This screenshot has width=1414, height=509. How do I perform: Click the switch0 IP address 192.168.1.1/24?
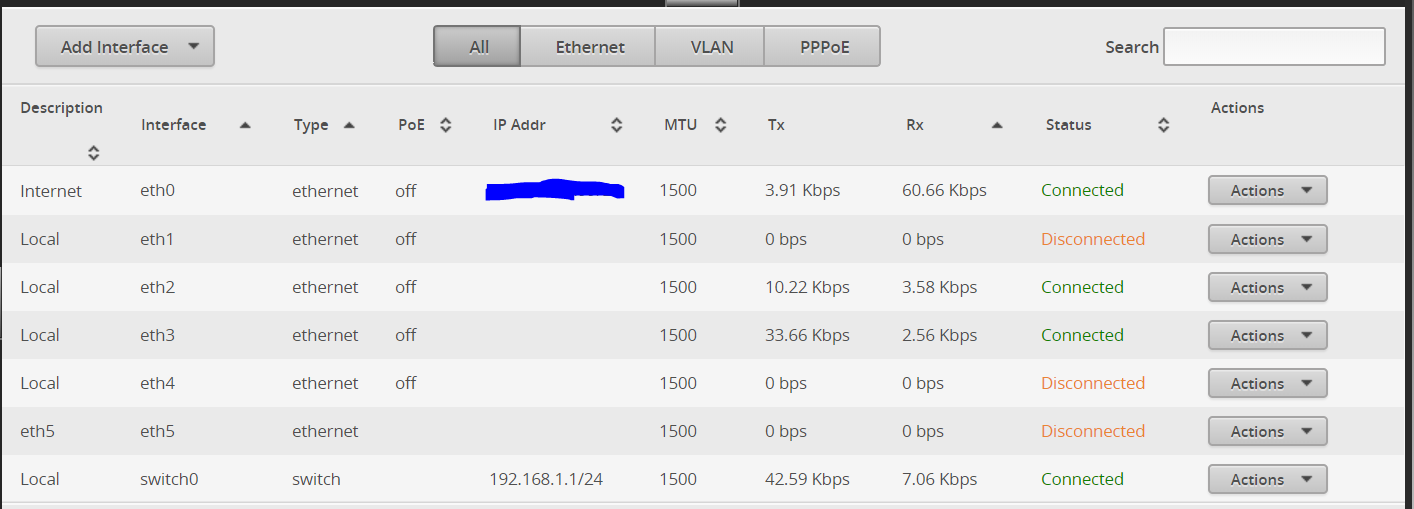point(546,479)
